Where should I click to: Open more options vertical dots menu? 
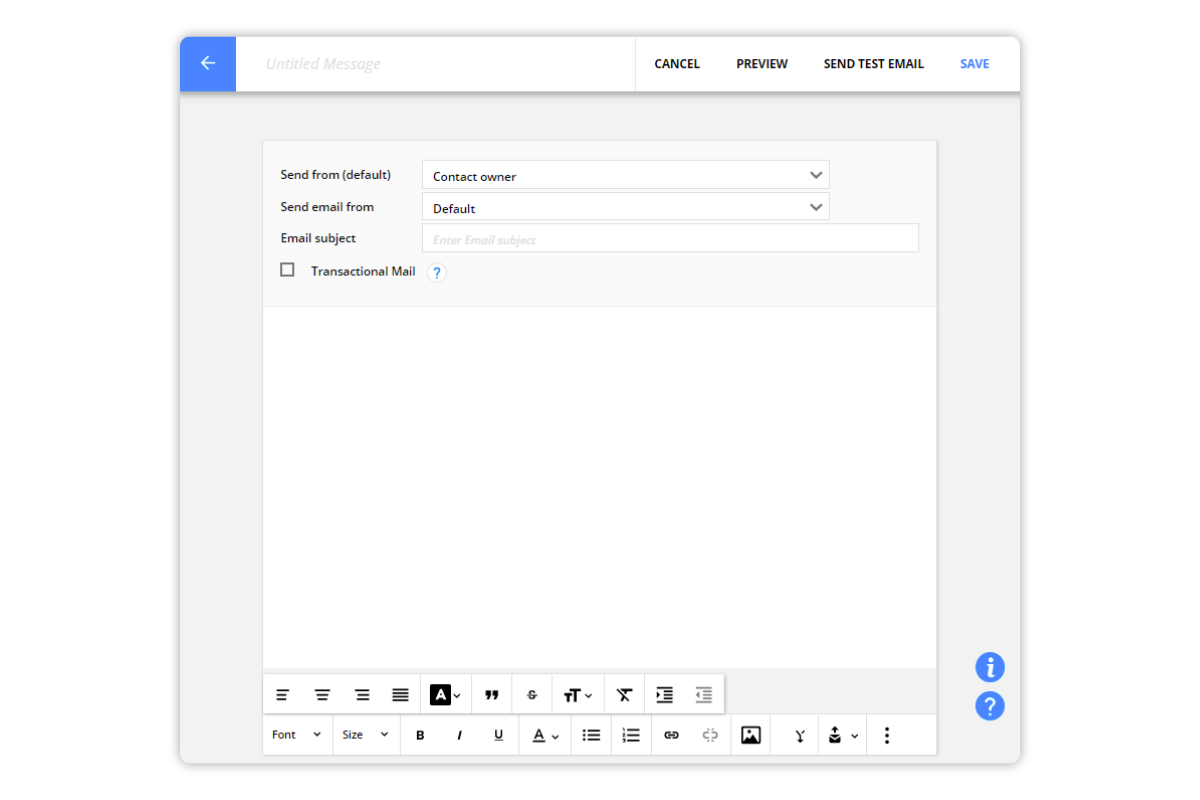pos(887,735)
